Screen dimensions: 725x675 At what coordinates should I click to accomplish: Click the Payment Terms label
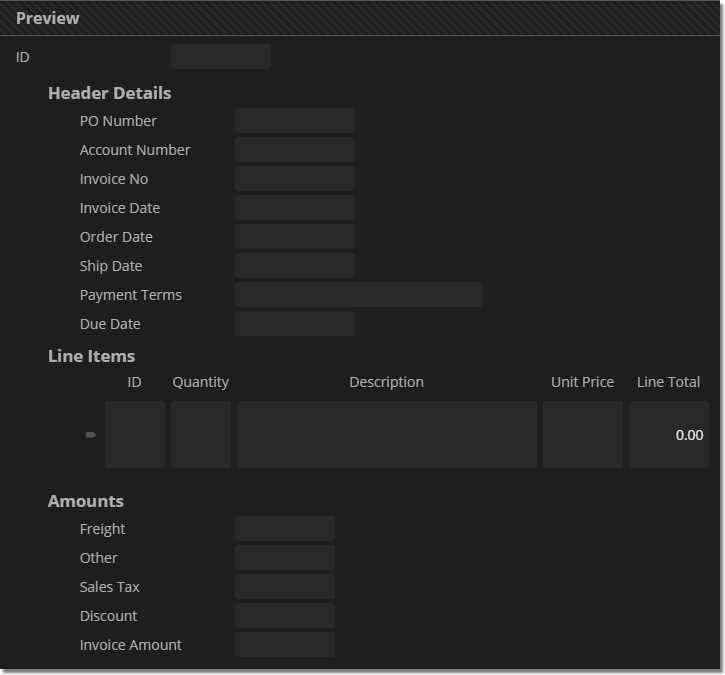coord(131,295)
